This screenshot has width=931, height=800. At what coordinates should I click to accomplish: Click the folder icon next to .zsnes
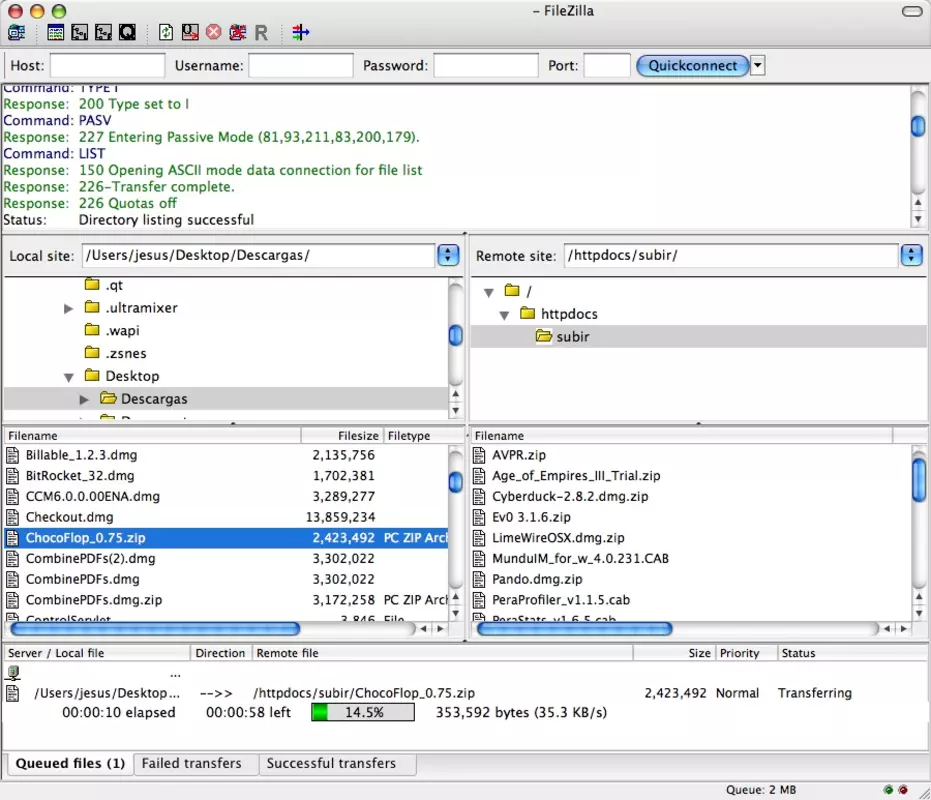pyautogui.click(x=92, y=353)
